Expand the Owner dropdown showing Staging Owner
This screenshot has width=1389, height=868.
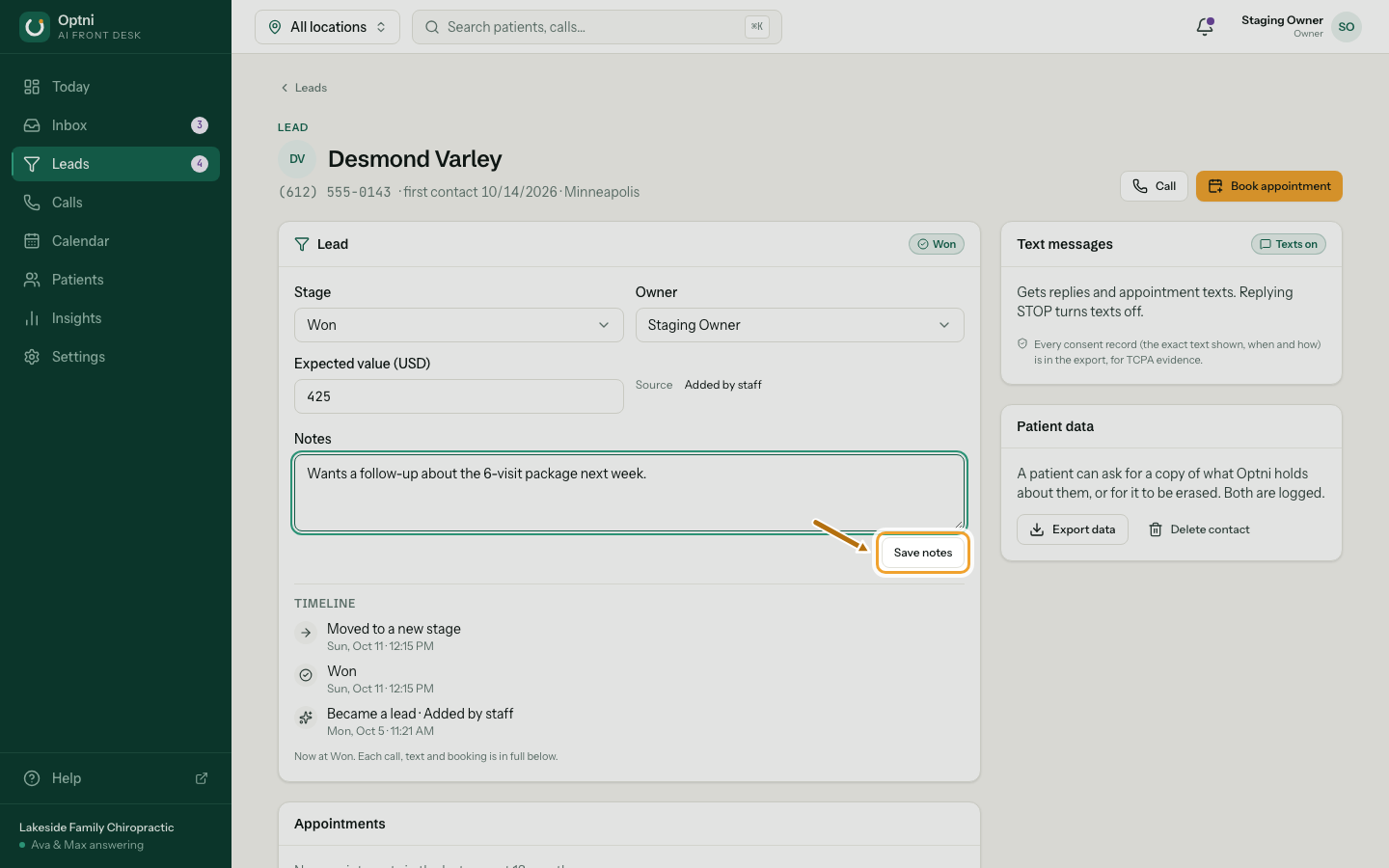800,325
